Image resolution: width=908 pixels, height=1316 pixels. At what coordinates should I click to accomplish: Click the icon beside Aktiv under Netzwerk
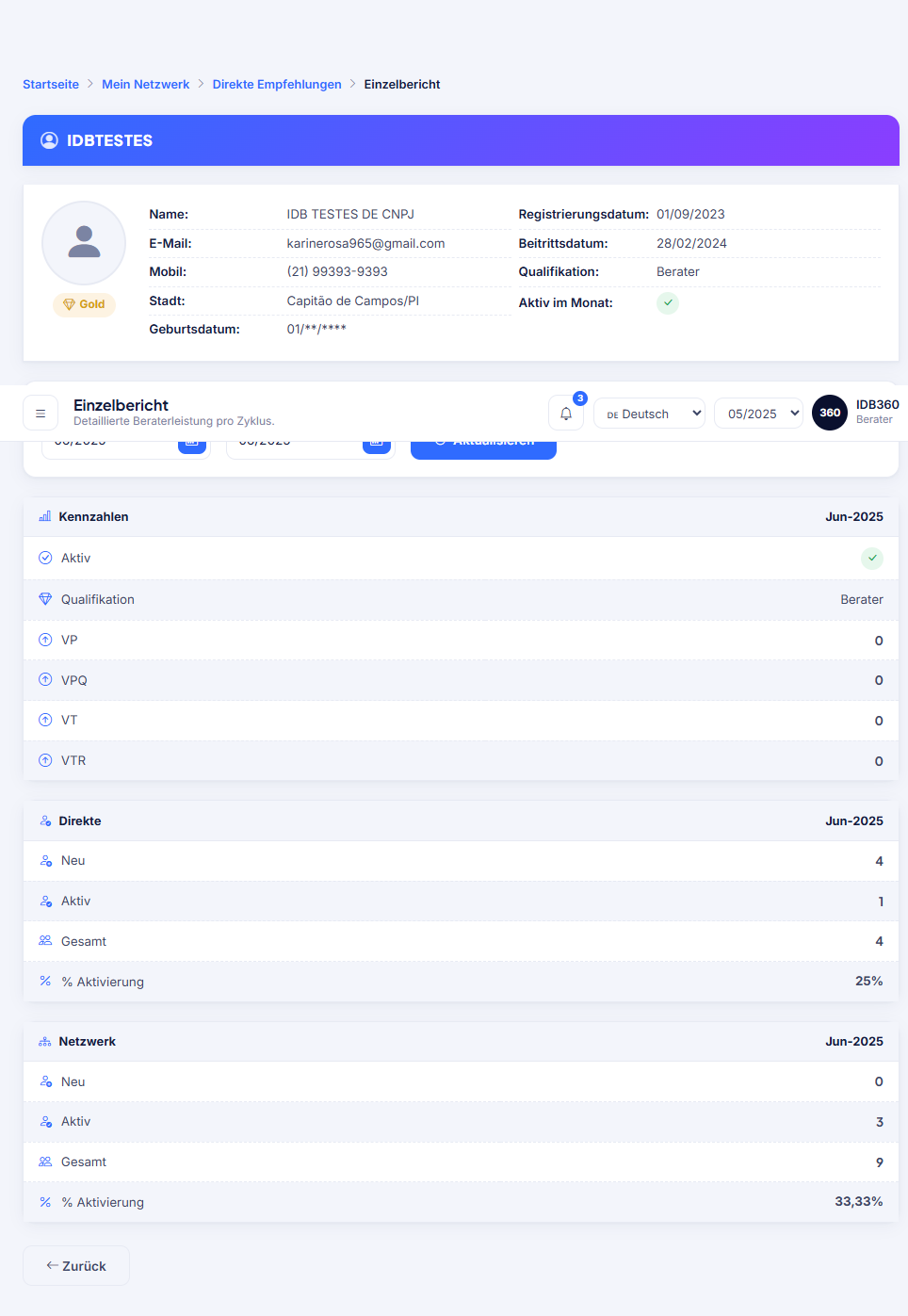(x=45, y=1122)
